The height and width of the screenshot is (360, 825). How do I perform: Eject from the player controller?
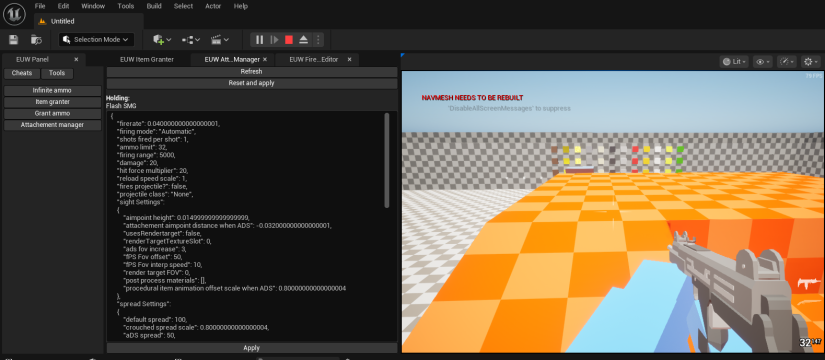(x=304, y=39)
